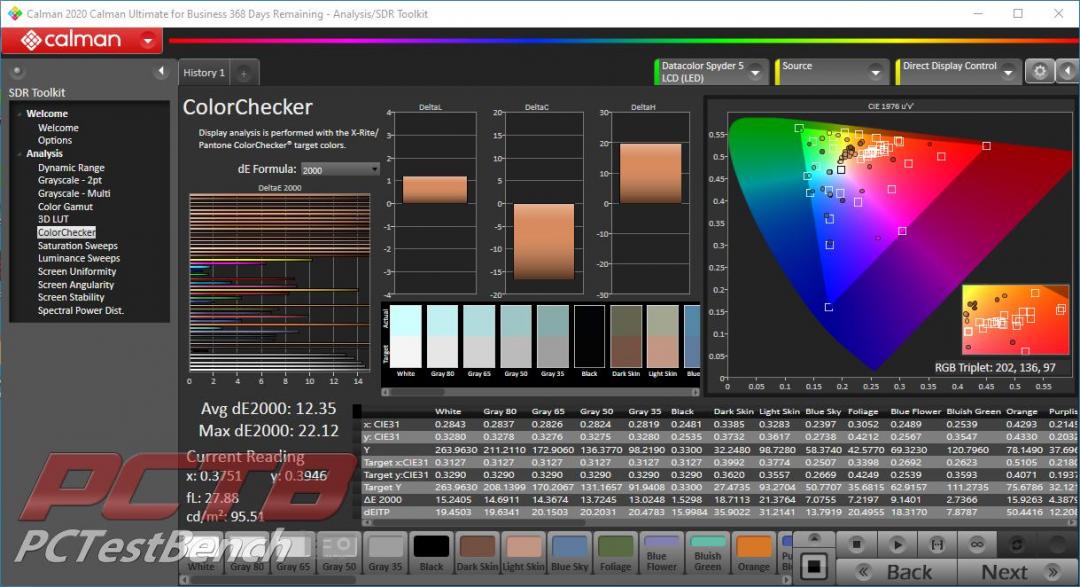Open the Source dropdown
This screenshot has width=1080, height=587.
pyautogui.click(x=876, y=73)
